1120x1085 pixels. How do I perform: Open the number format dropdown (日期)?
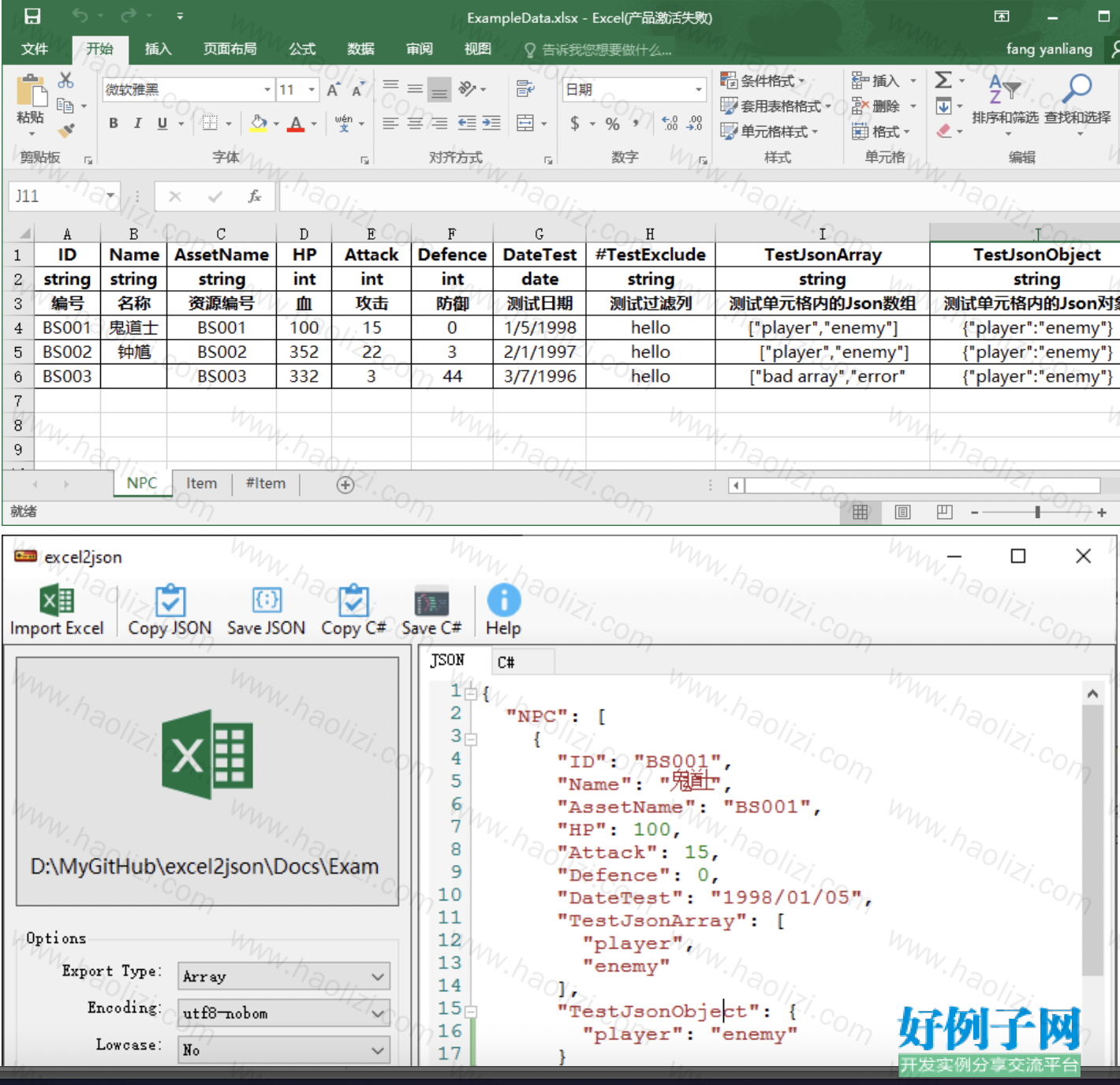(699, 90)
